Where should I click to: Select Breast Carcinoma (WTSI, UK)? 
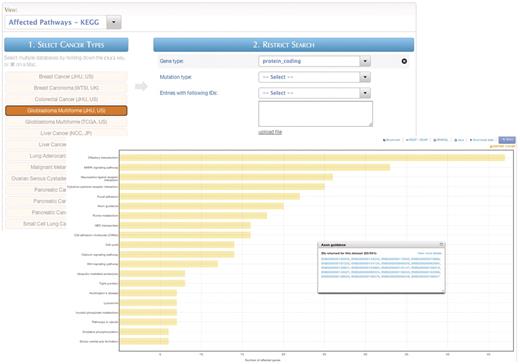click(x=66, y=88)
